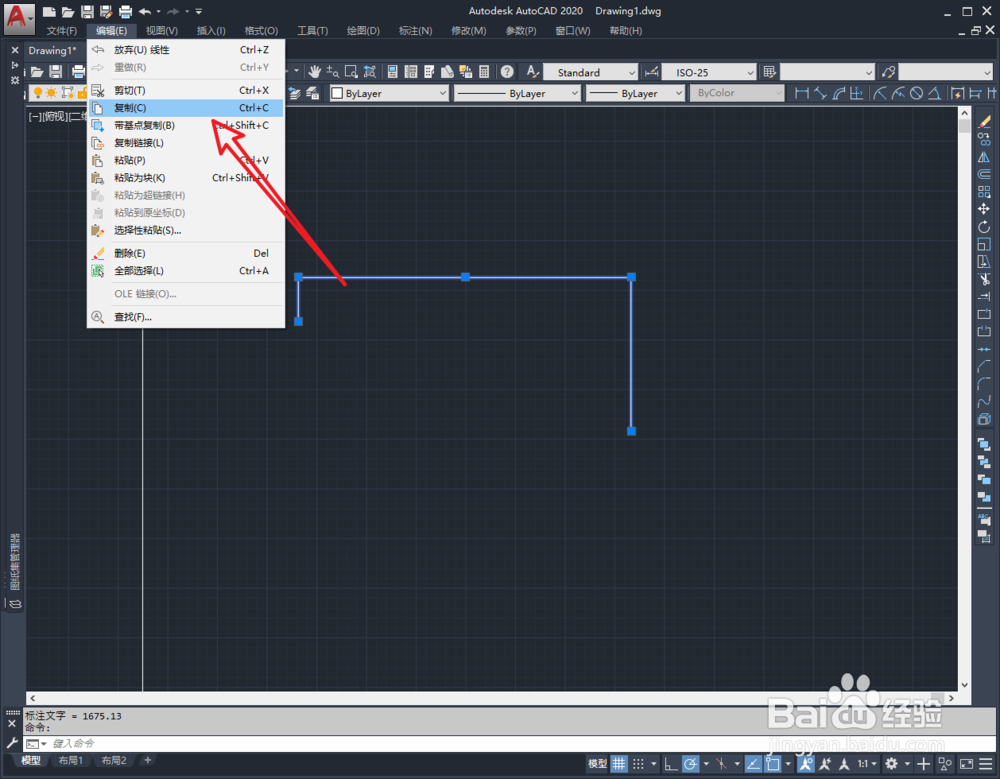This screenshot has height=779, width=1000.
Task: Switch to the 布局2 layout tab
Action: pos(114,760)
